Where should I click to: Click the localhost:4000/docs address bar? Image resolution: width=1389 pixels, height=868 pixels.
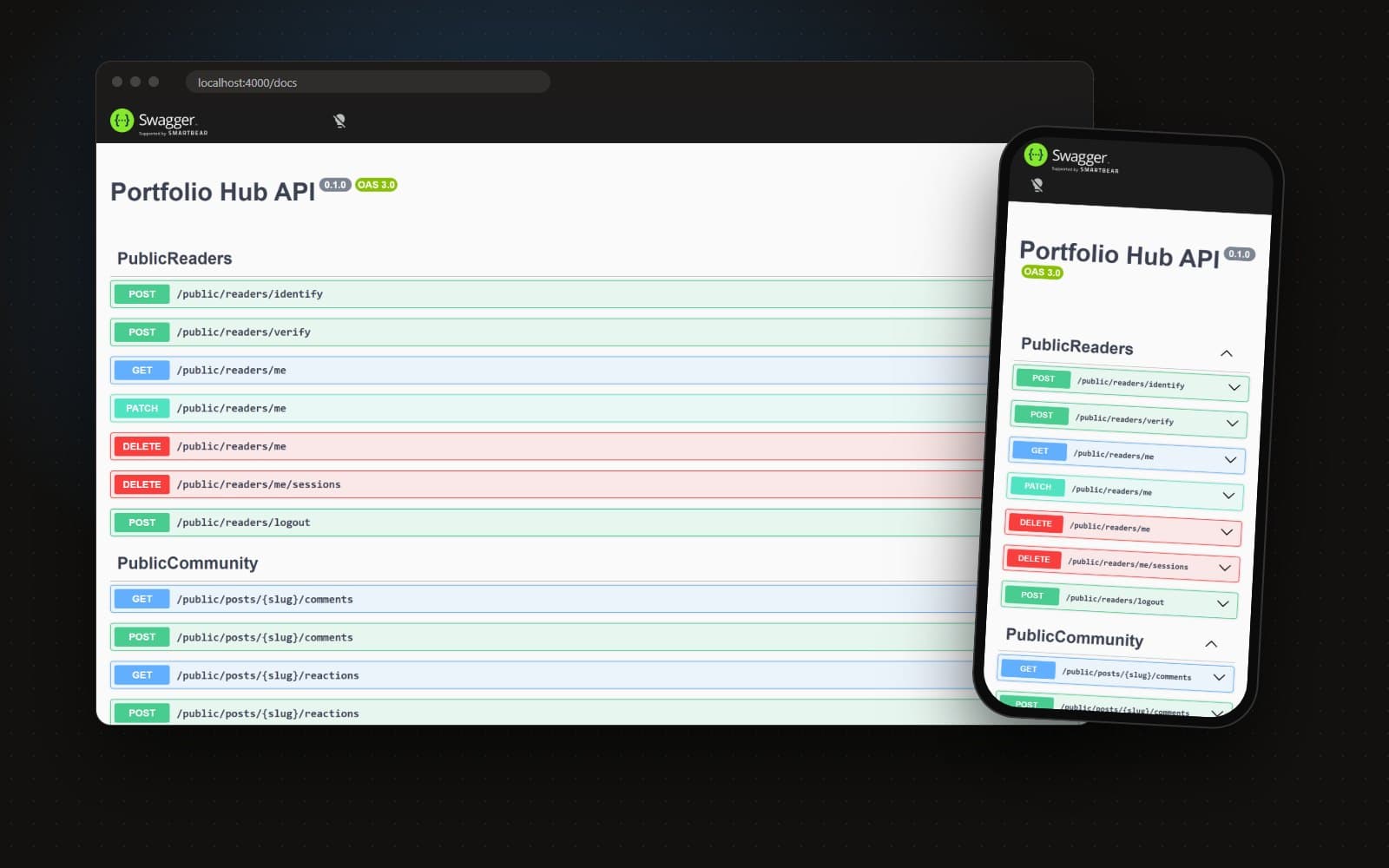367,82
